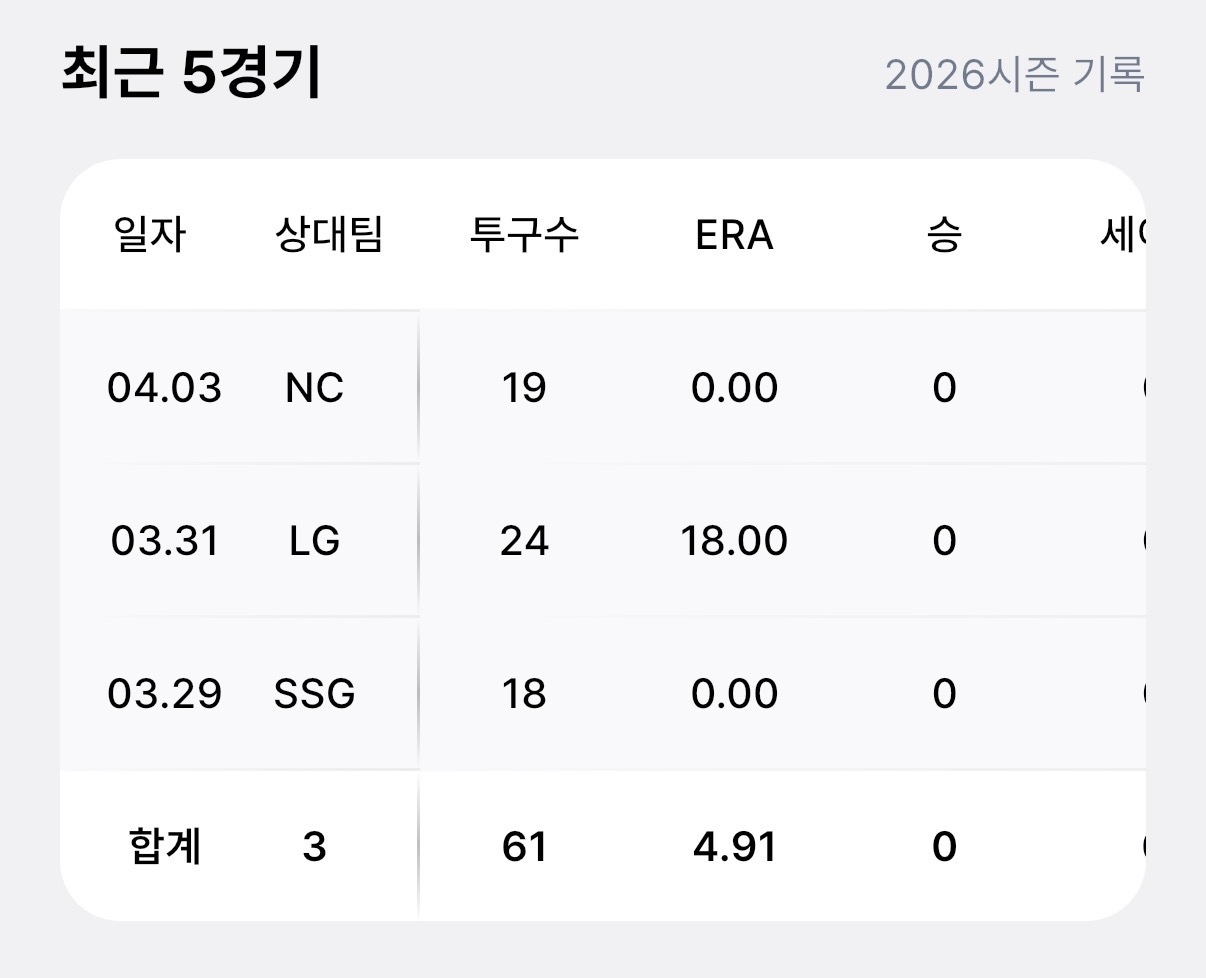Tap the 최근 5경기 heading
This screenshot has height=978, width=1206.
pyautogui.click(x=191, y=74)
